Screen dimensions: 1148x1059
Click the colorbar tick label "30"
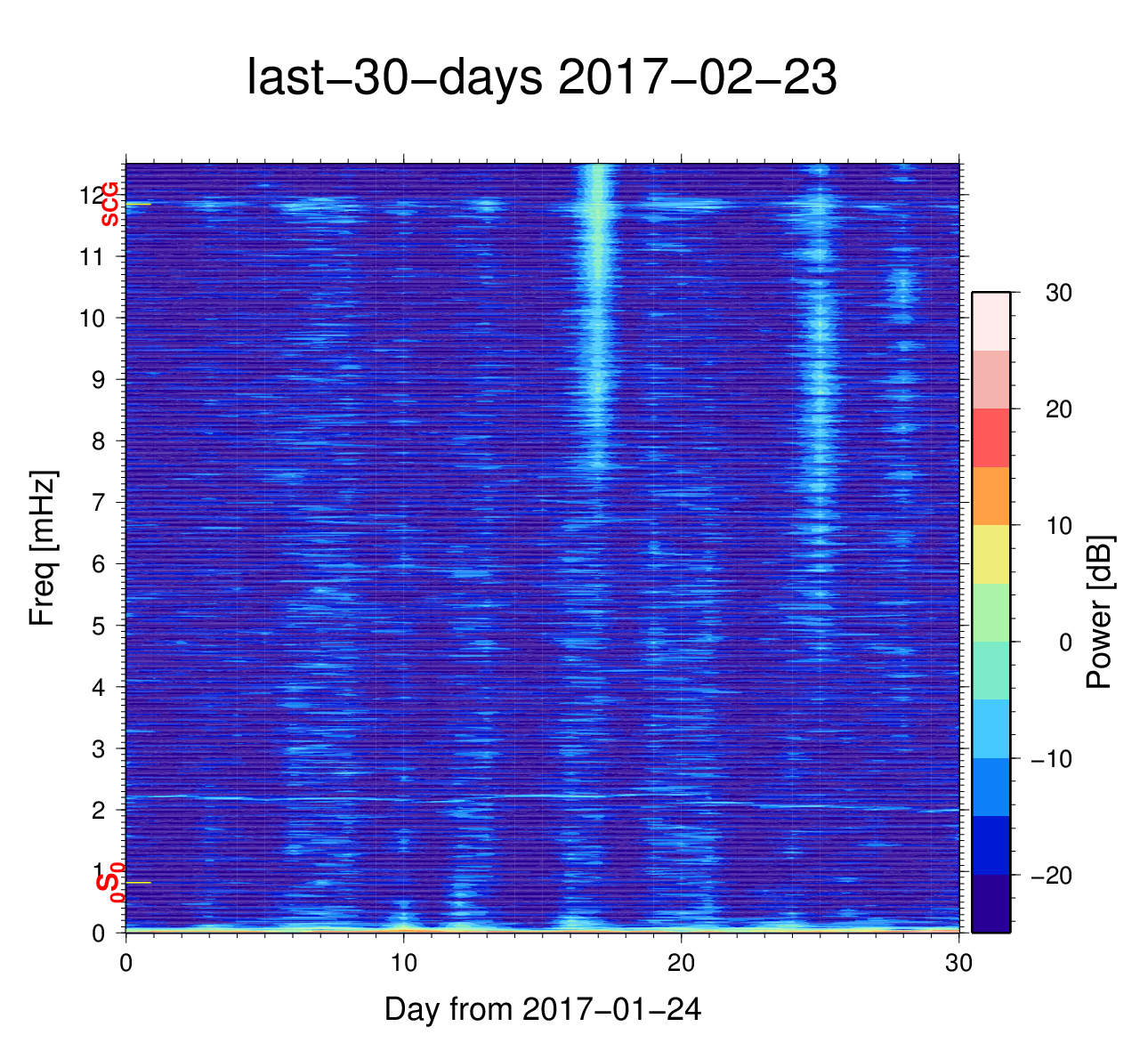click(x=1058, y=293)
